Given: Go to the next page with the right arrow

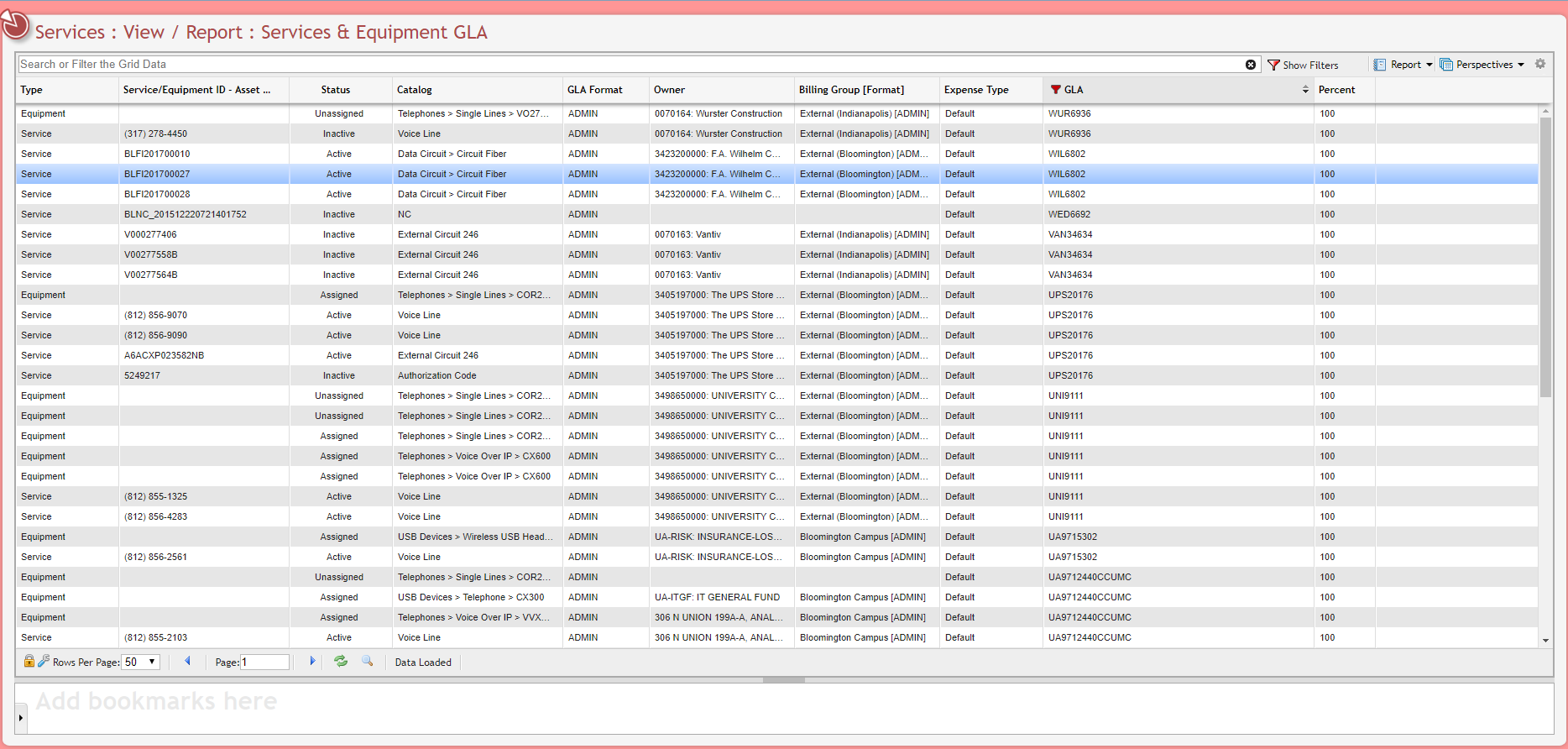Looking at the screenshot, I should click(x=312, y=661).
